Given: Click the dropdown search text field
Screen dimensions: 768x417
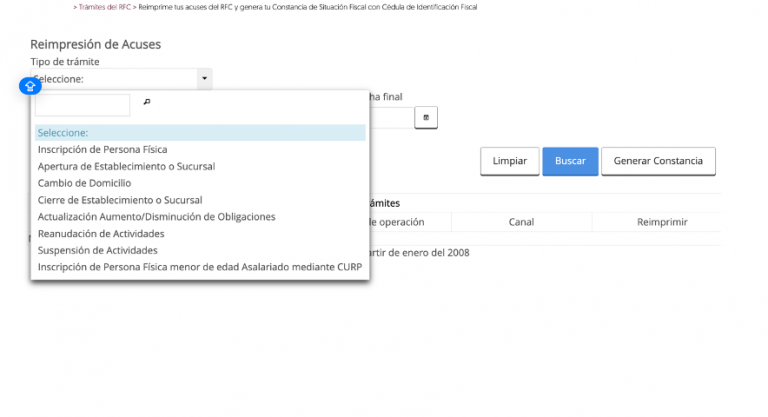Looking at the screenshot, I should pyautogui.click(x=82, y=104).
